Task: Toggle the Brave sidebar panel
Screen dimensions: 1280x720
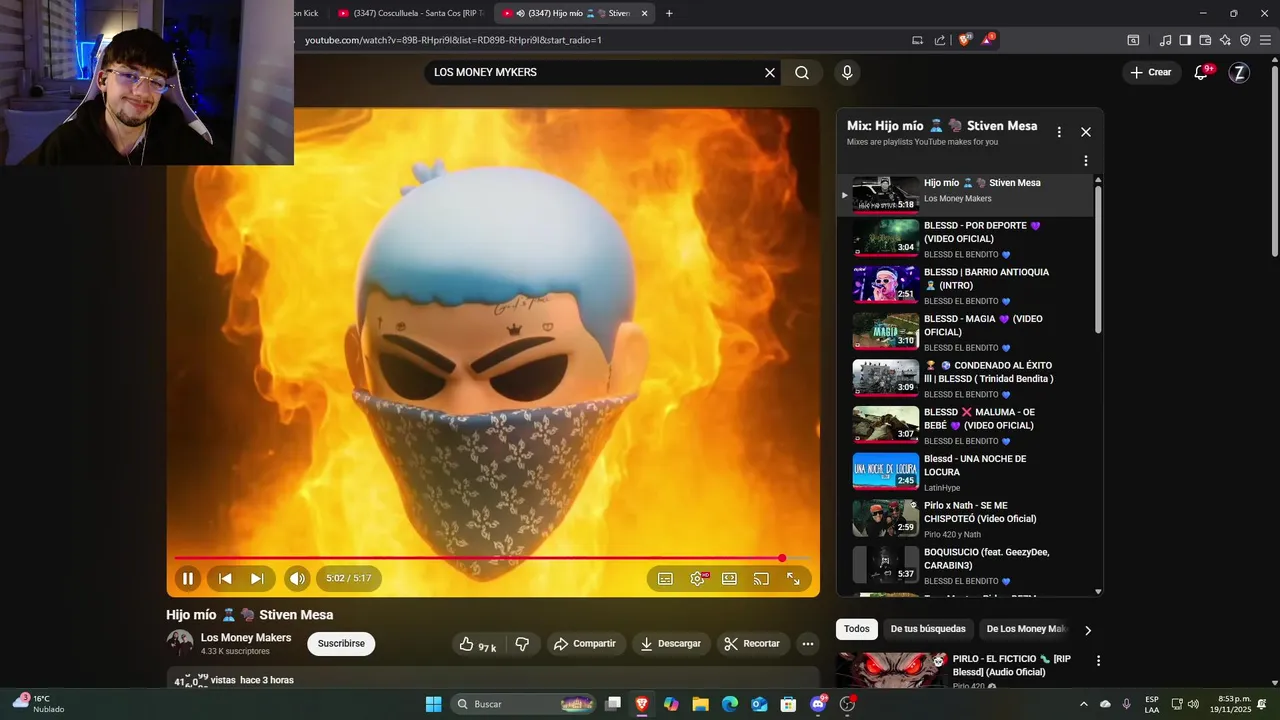Action: click(x=1185, y=40)
